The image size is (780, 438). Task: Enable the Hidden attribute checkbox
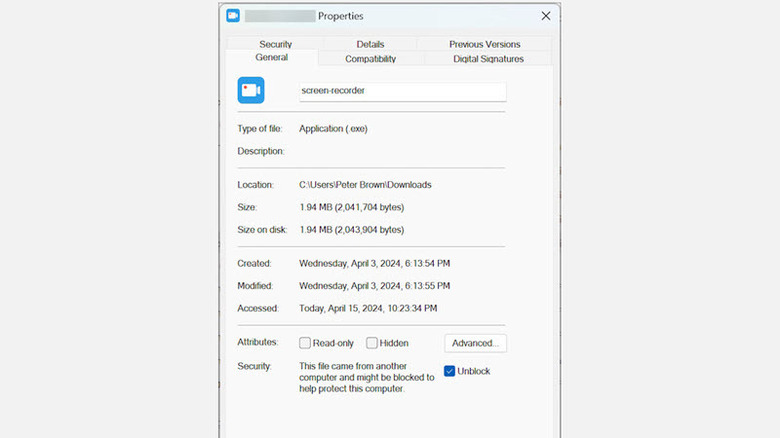(372, 343)
